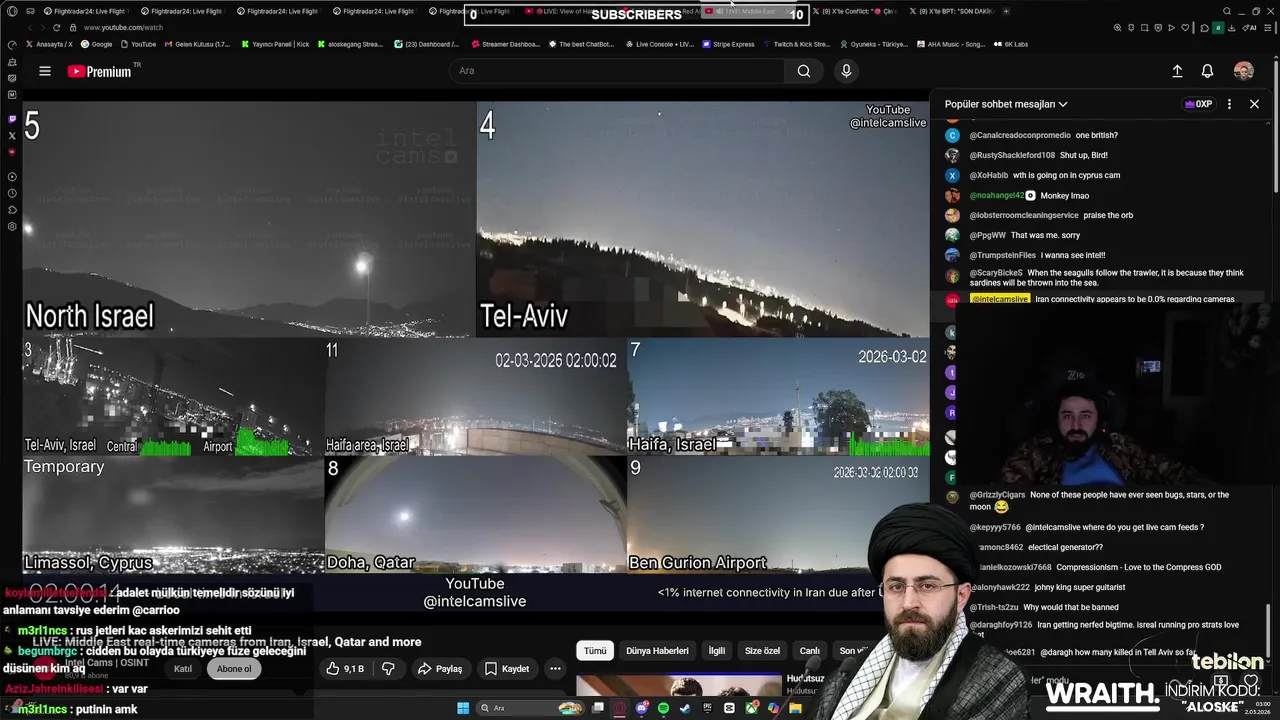Click @TrumpsteinFiles i wanna see intel message
The height and width of the screenshot is (720, 1280).
(x=1025, y=255)
